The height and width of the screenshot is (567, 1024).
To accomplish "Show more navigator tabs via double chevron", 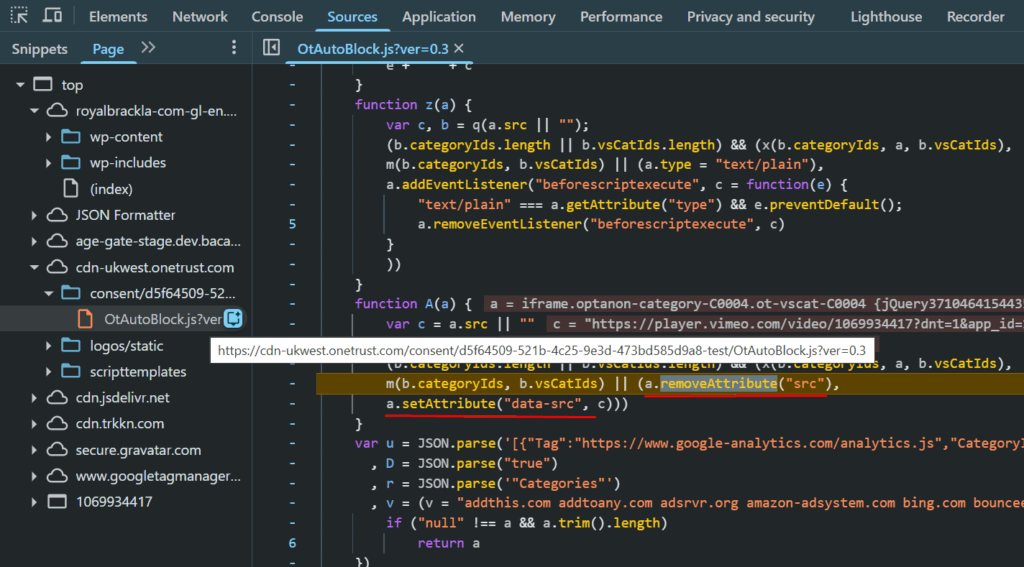I will click(x=148, y=48).
